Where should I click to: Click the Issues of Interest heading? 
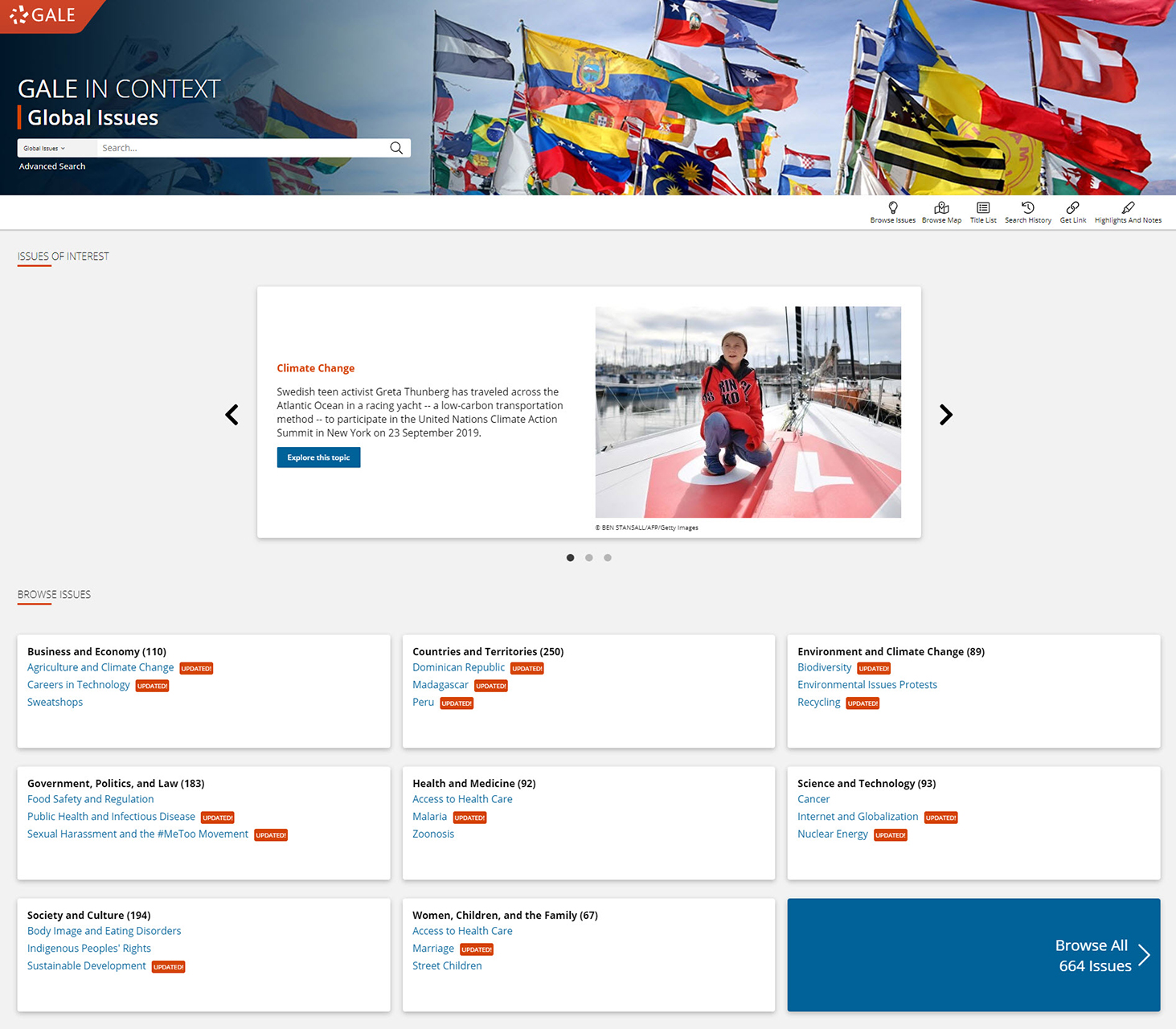(63, 256)
